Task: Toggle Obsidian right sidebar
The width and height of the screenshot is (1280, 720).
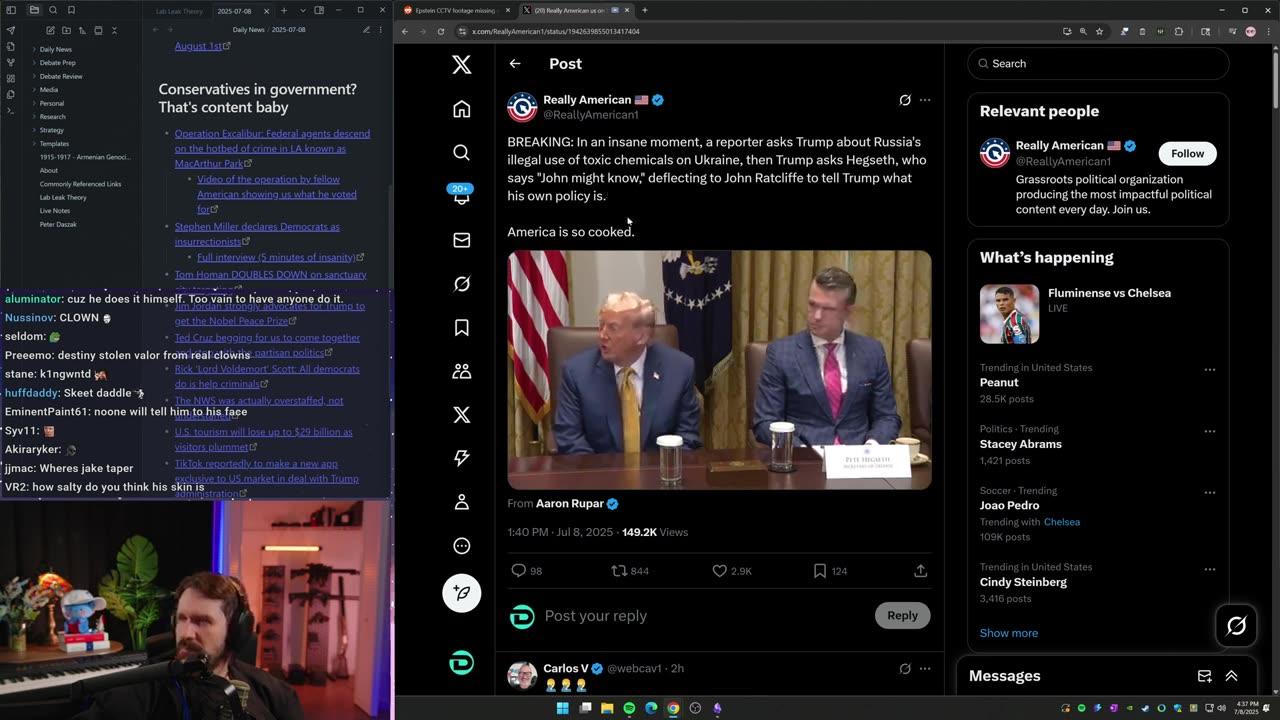Action: tap(319, 10)
